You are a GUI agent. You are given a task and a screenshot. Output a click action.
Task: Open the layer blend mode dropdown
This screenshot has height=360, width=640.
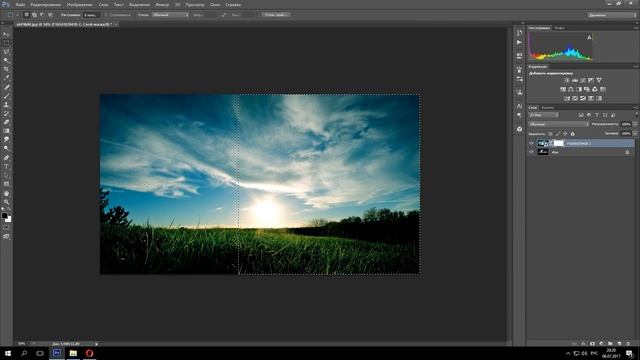point(559,124)
